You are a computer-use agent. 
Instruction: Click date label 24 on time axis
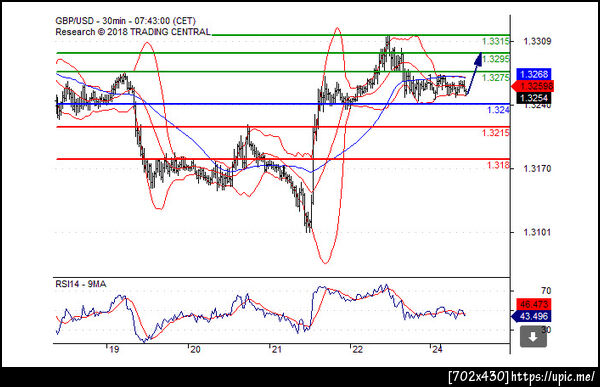(437, 349)
